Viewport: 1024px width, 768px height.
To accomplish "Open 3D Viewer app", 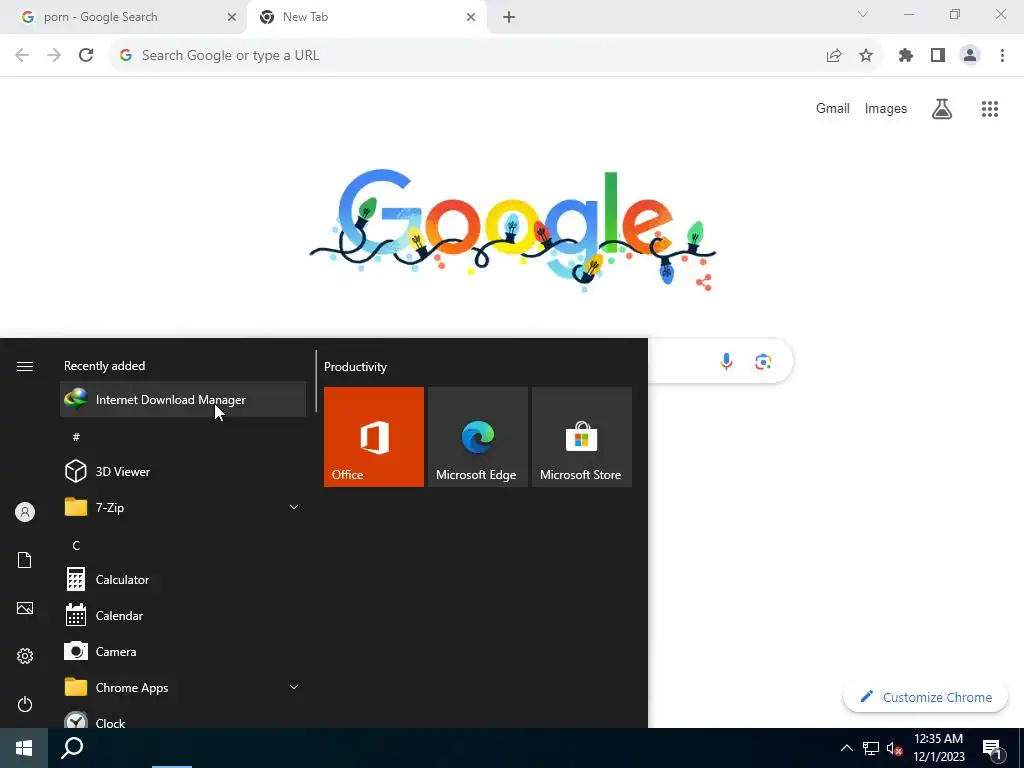I will pyautogui.click(x=183, y=472).
